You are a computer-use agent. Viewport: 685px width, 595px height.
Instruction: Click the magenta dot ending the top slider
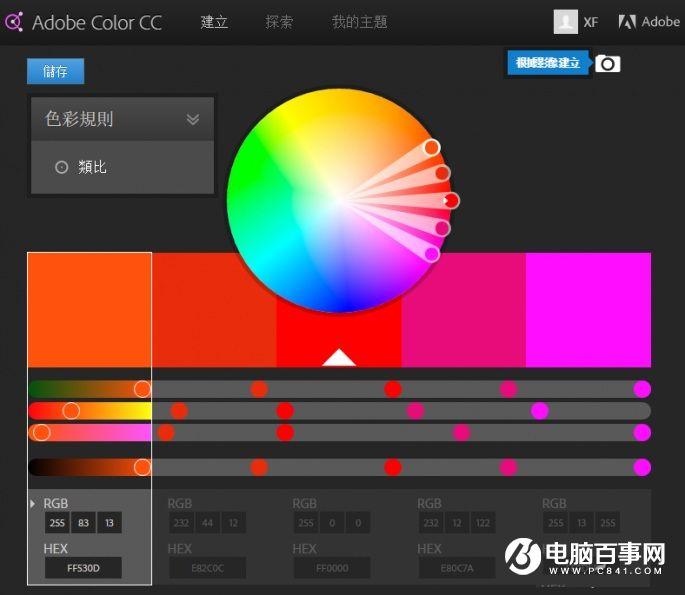642,389
